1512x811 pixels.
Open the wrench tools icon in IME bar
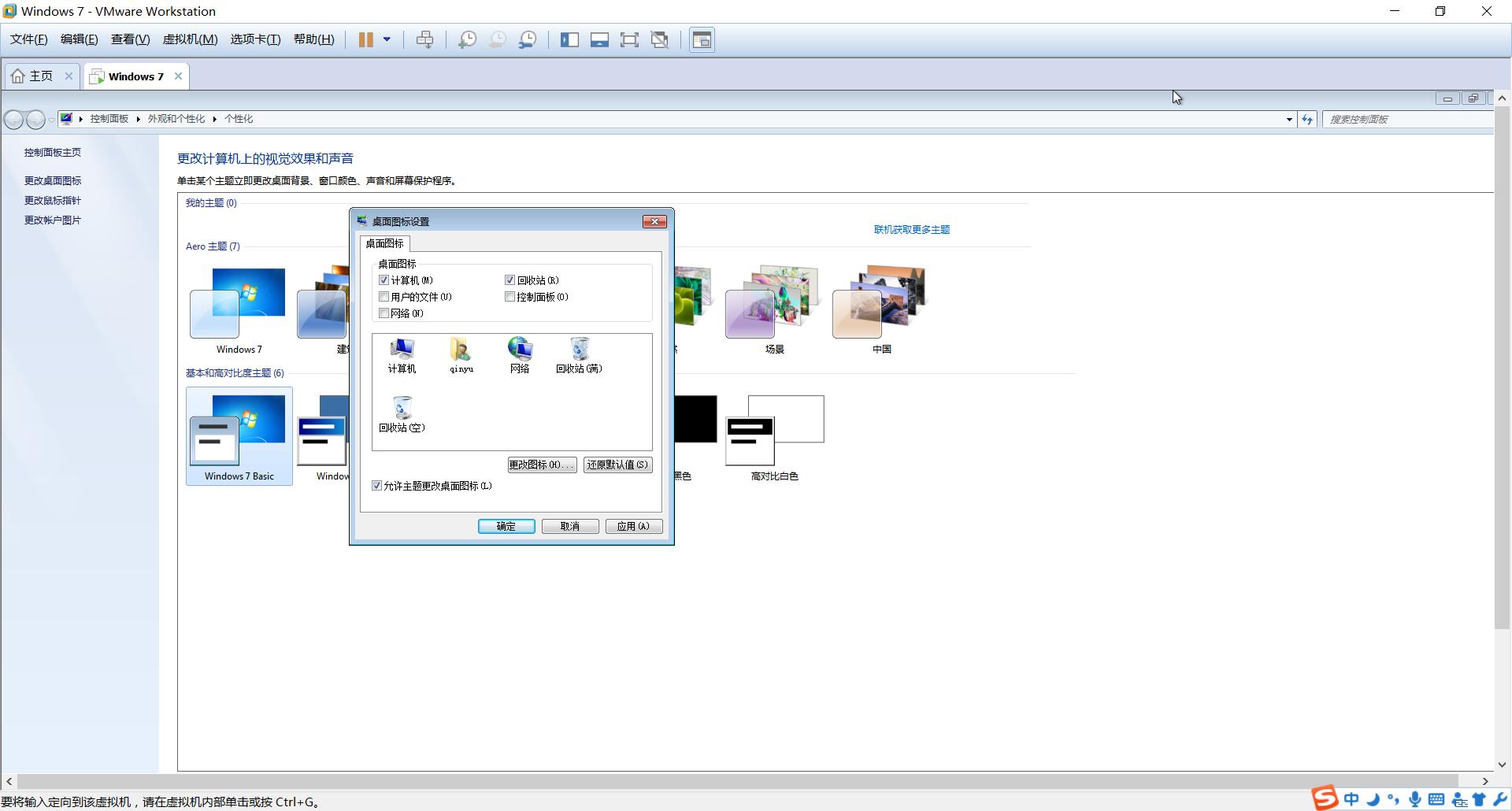pos(1499,799)
